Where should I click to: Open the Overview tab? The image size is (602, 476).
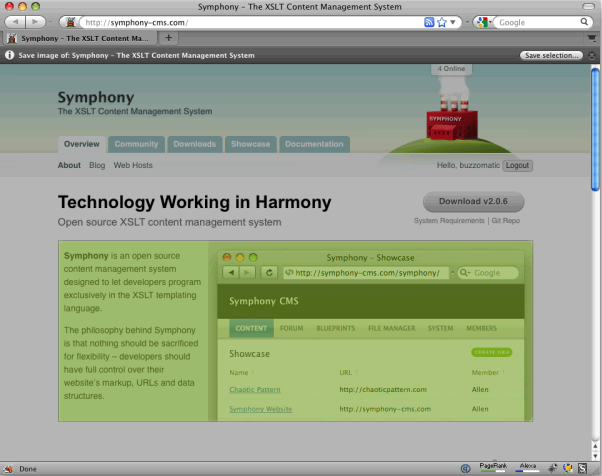tap(81, 144)
